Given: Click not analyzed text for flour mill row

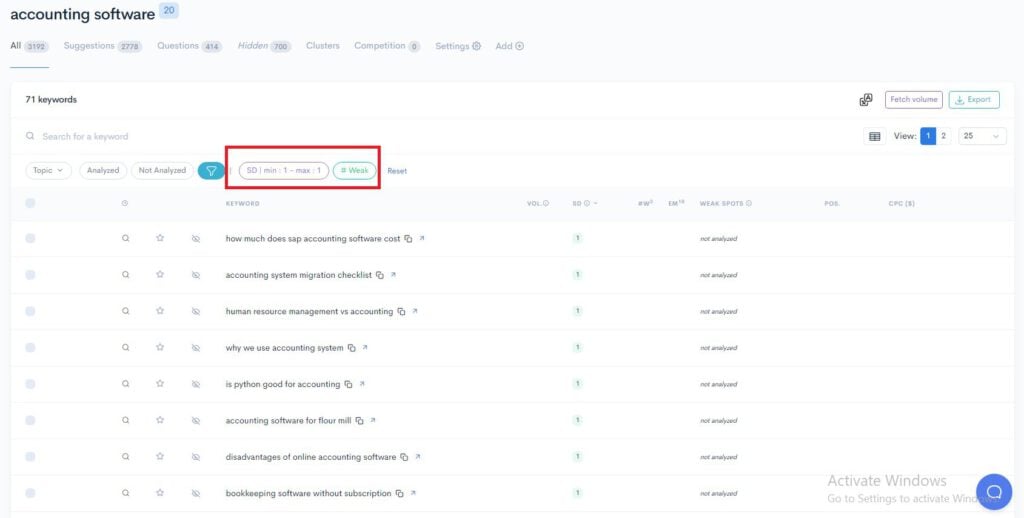Looking at the screenshot, I should click(718, 421).
